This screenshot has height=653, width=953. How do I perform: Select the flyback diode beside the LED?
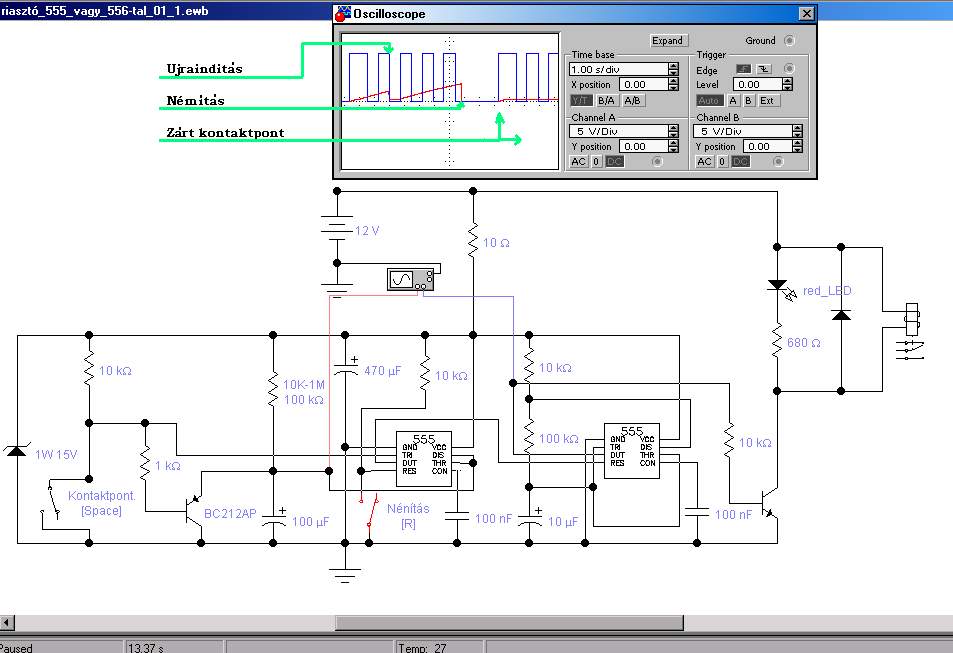click(841, 314)
